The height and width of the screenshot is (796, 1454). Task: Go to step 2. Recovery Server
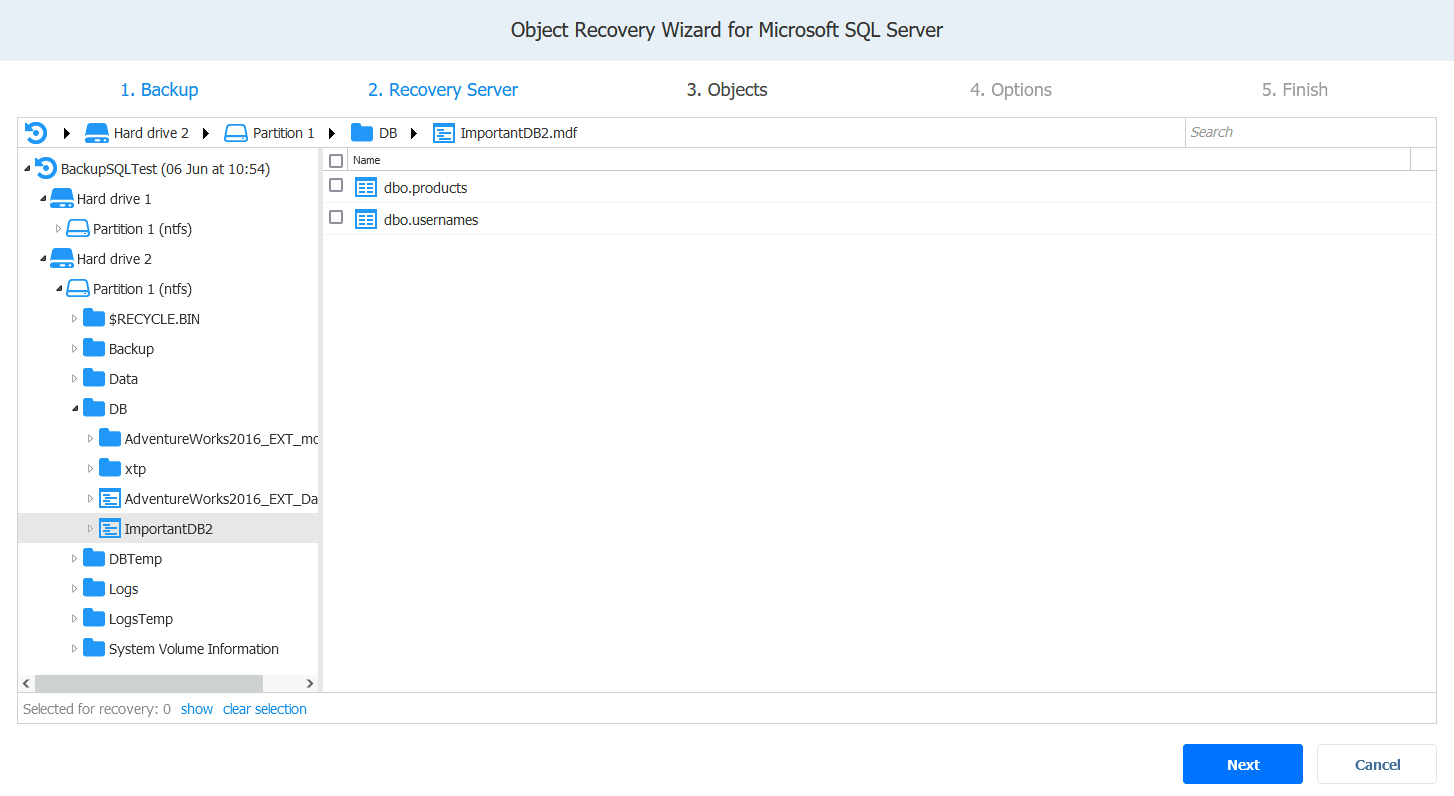click(443, 90)
